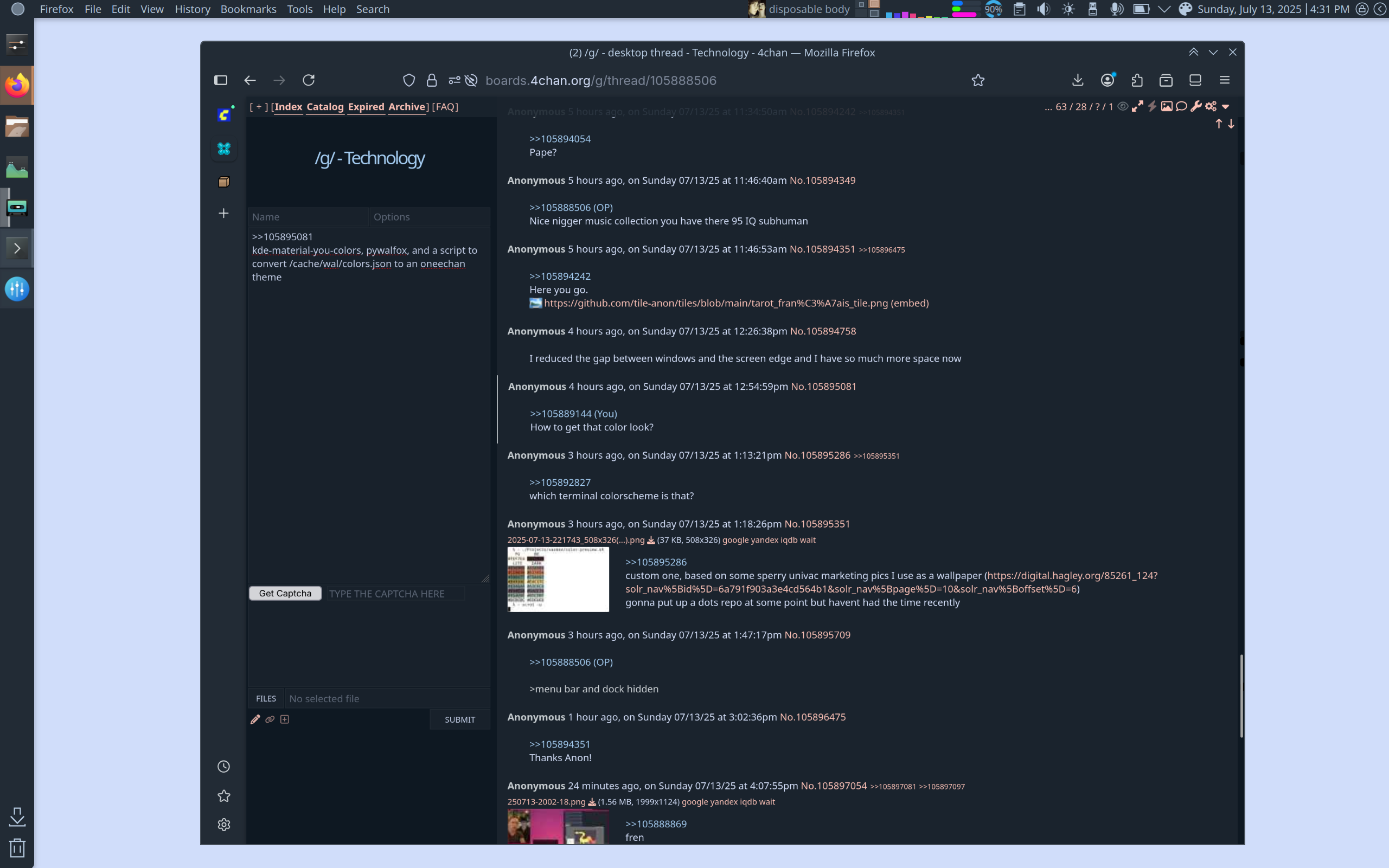Click the Name input field
Viewport: 1389px width, 868px height.
pyautogui.click(x=308, y=217)
